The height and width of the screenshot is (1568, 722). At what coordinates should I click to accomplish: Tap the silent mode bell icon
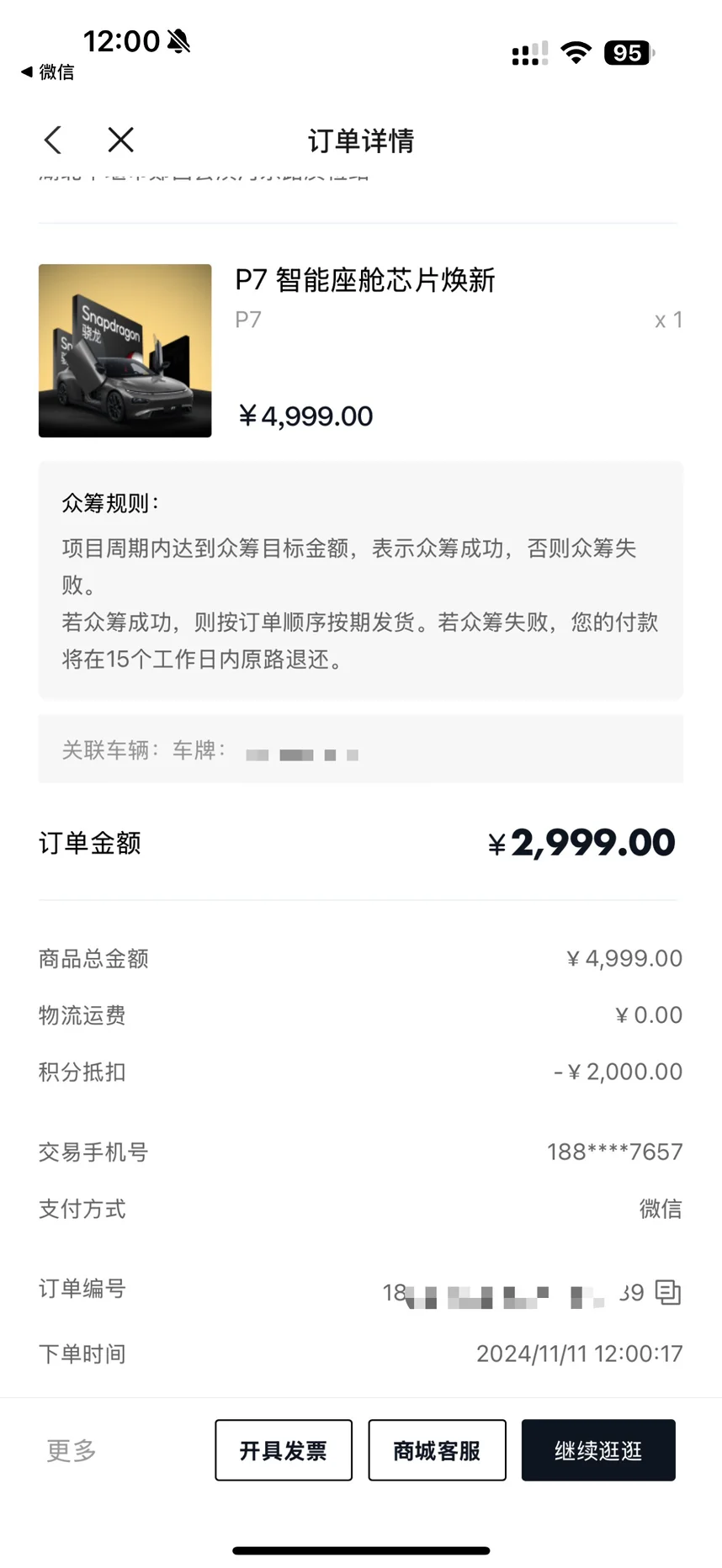179,40
